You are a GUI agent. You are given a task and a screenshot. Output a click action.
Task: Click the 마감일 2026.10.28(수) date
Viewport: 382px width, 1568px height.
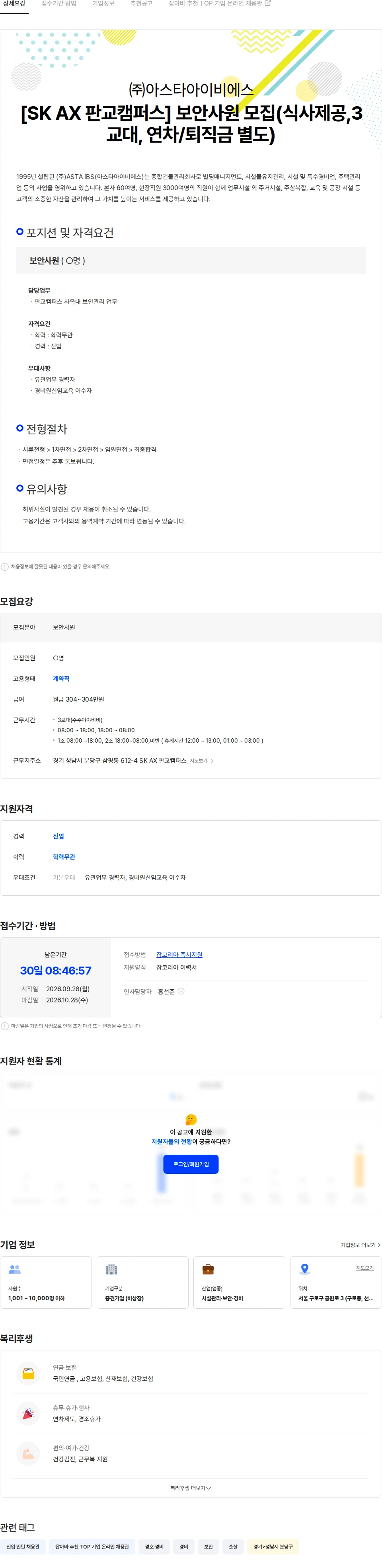67,1000
